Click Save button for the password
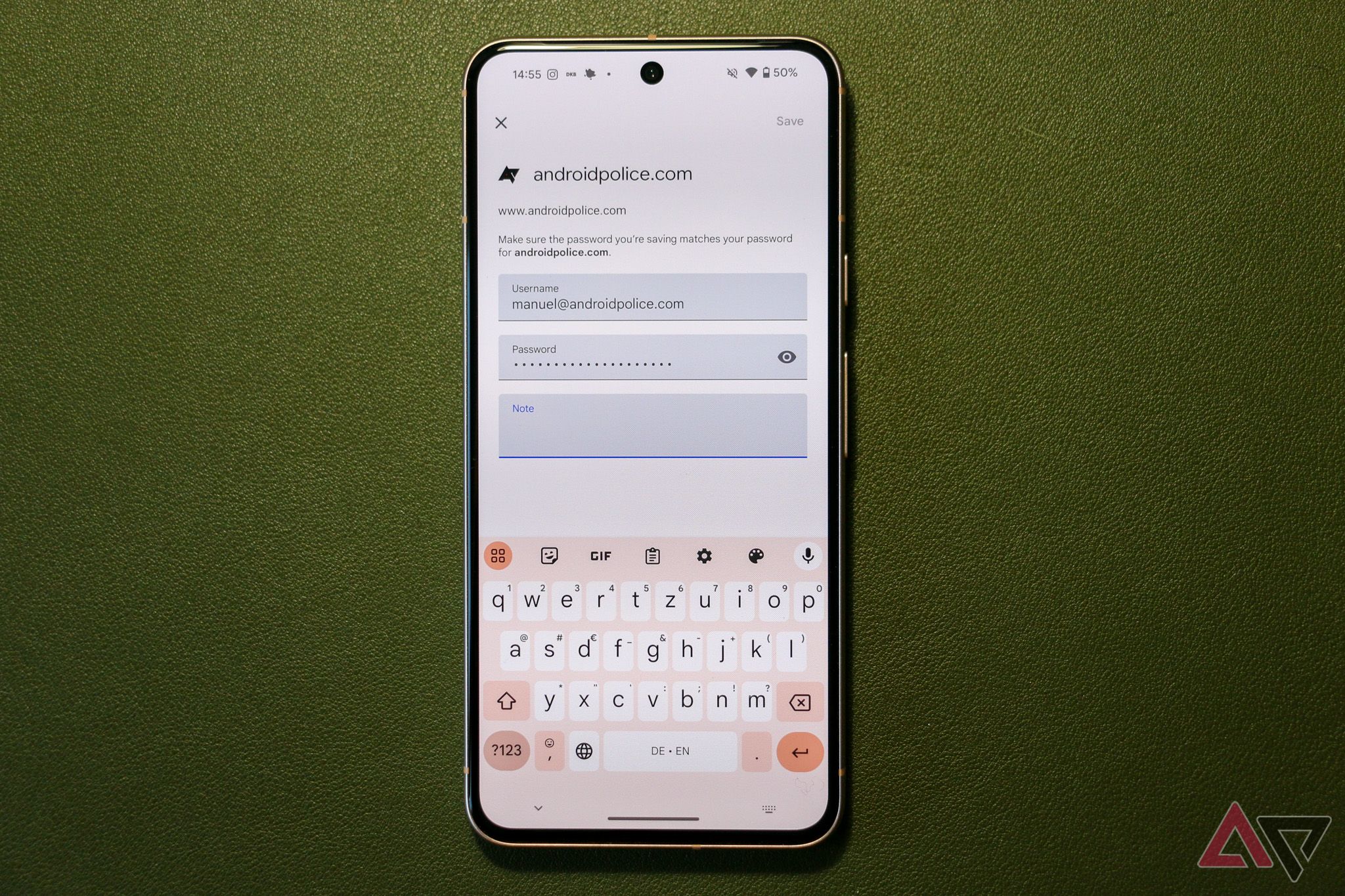1345x896 pixels. tap(790, 121)
